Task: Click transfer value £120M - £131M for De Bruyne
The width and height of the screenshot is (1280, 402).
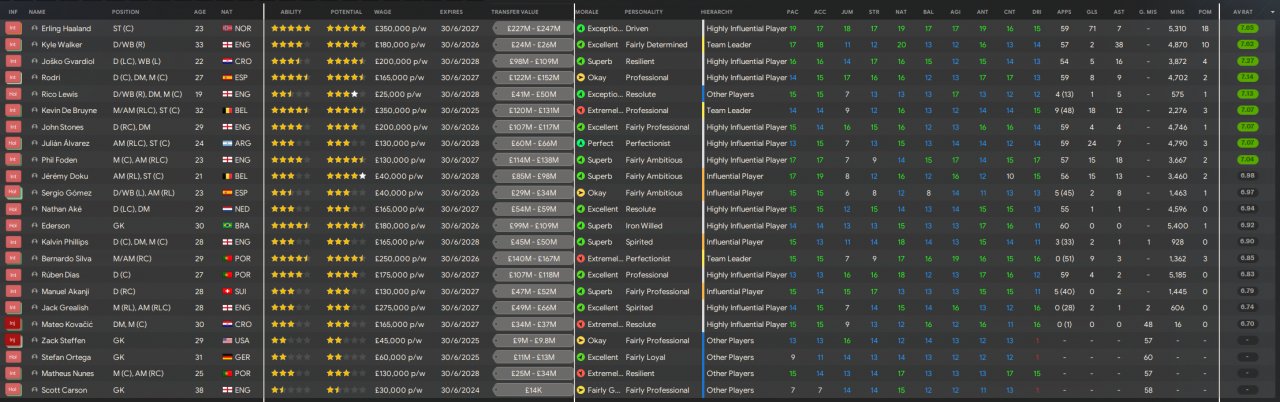Action: tap(531, 111)
